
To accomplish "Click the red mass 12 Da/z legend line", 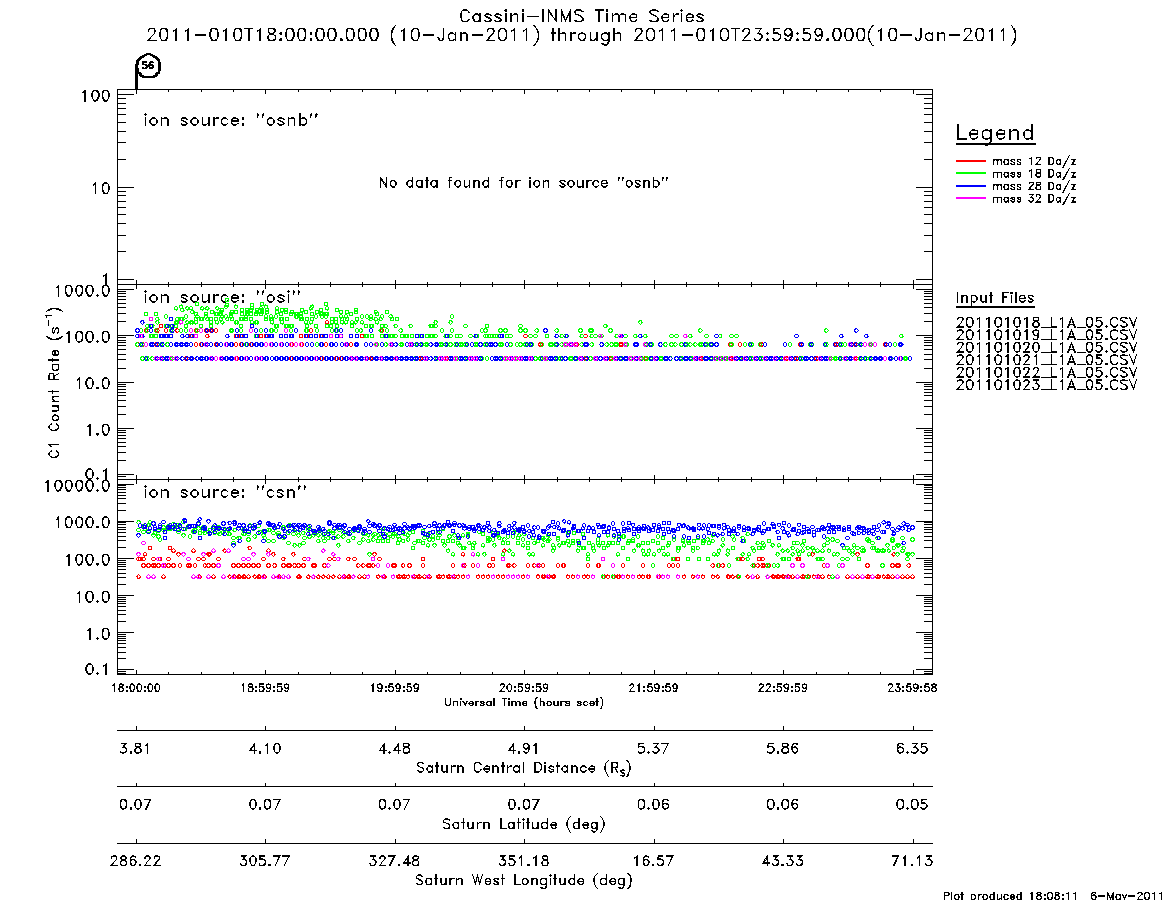I will (x=970, y=161).
